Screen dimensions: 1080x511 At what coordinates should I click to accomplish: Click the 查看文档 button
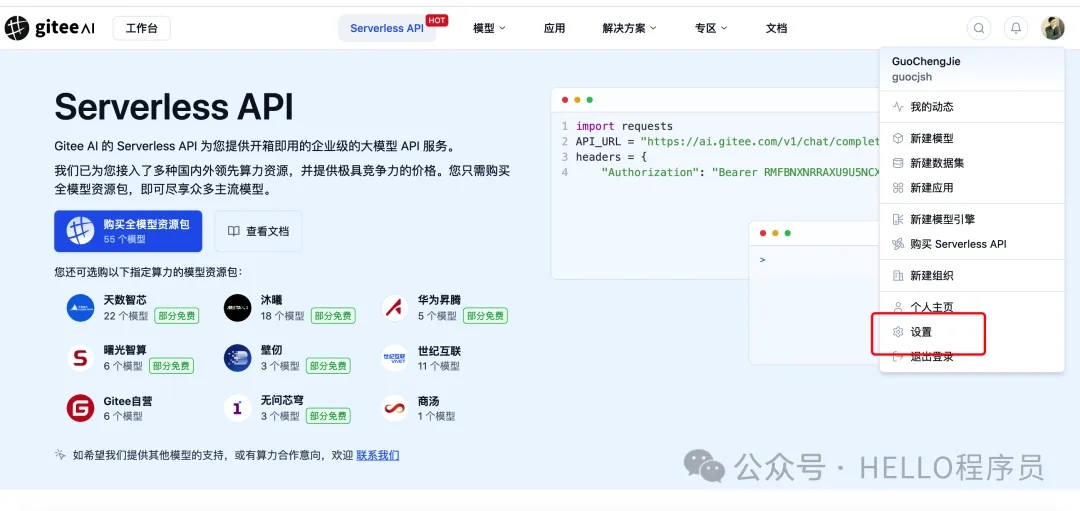click(258, 231)
